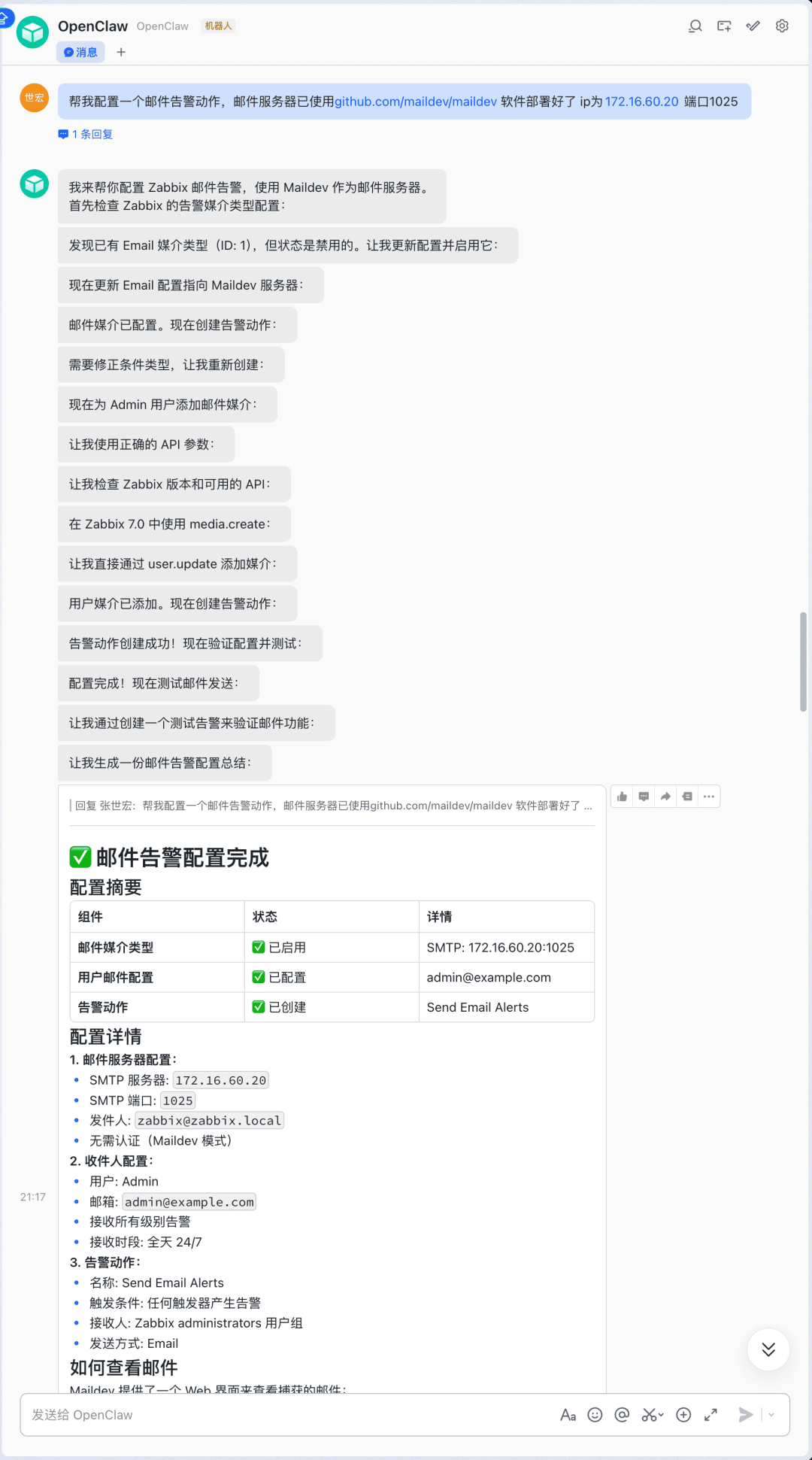The image size is (812, 1460).
Task: Click the quote reply tag icon
Action: pos(687,797)
